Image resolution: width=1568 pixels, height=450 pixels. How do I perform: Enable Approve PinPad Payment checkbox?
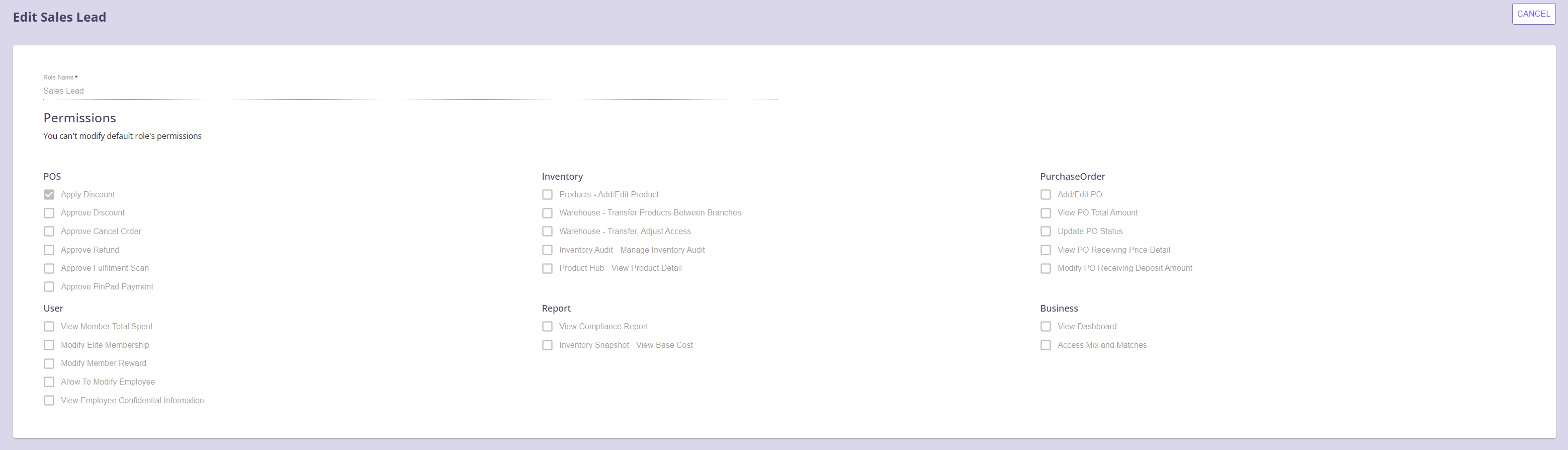[49, 287]
